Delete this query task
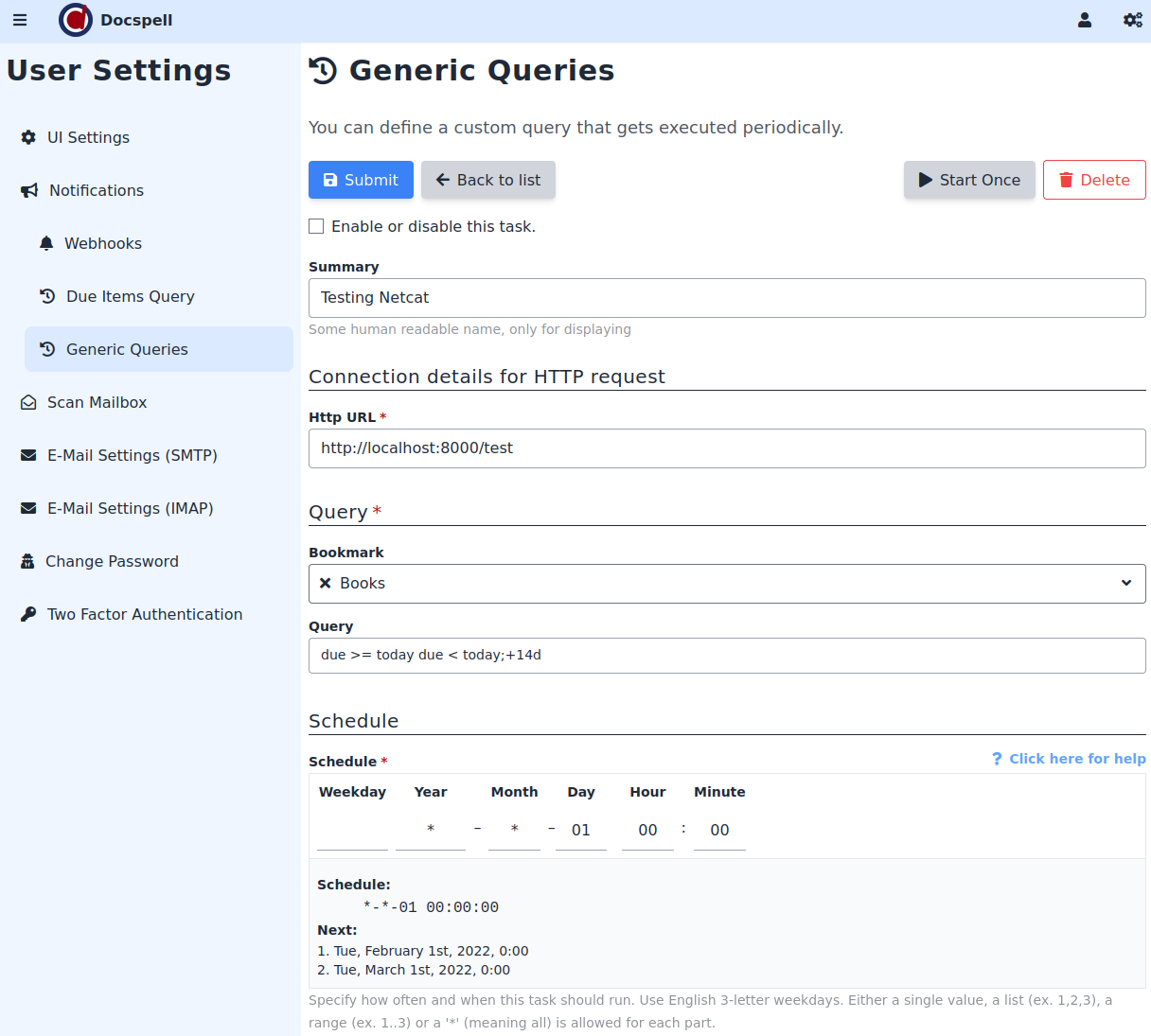The image size is (1151, 1036). coord(1094,180)
